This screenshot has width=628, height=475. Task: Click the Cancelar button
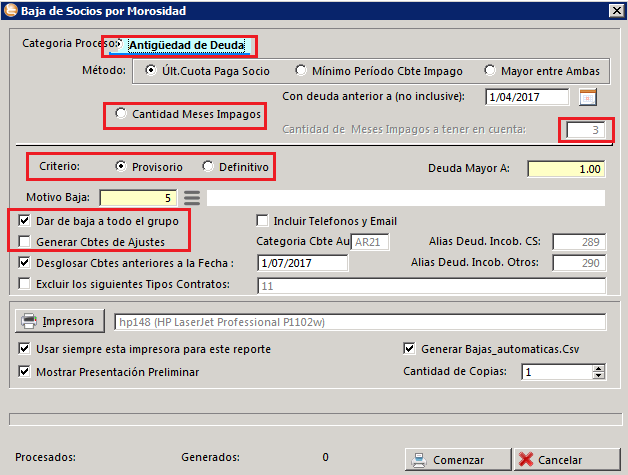(563, 458)
